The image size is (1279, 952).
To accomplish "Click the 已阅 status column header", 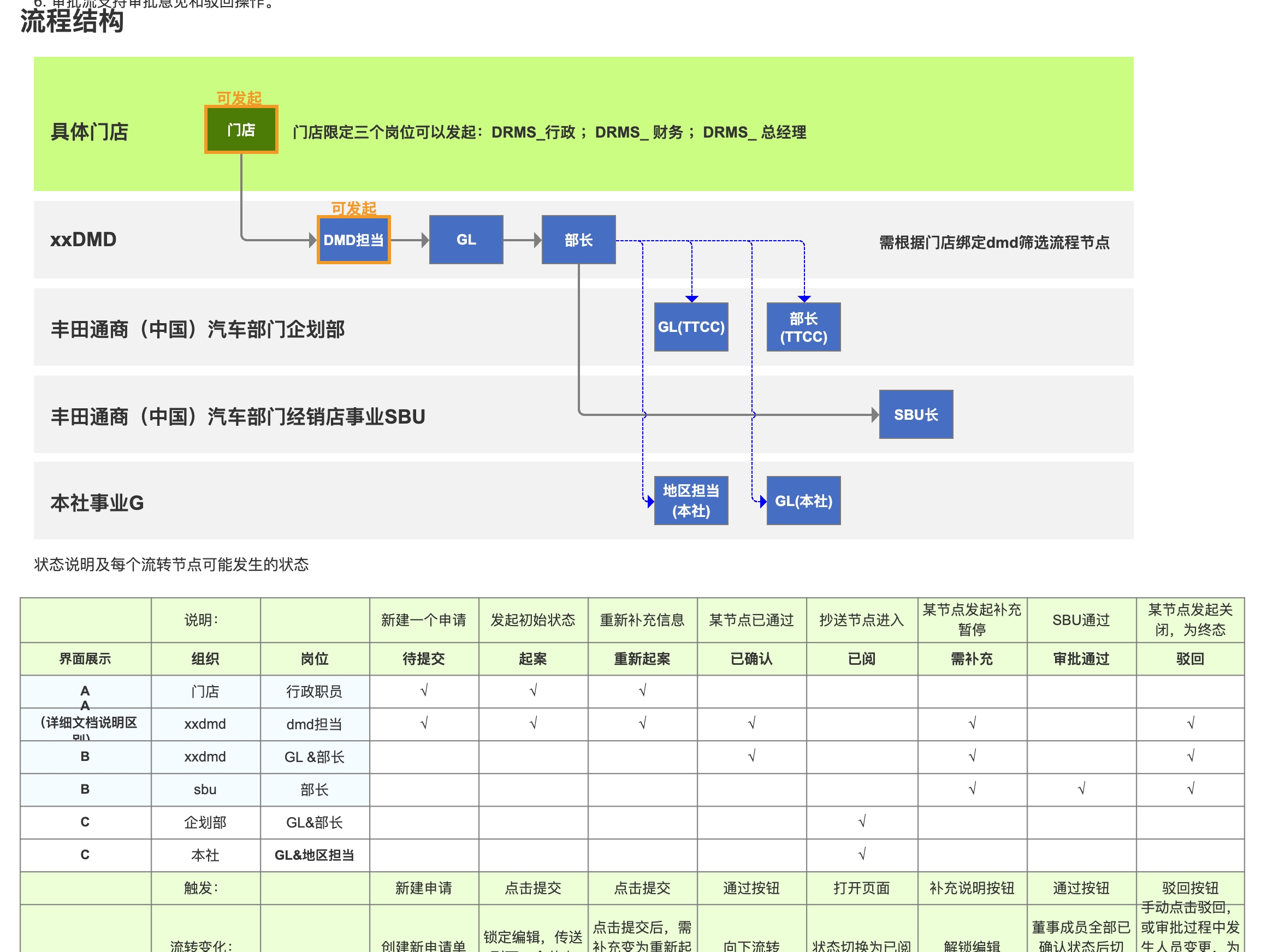I will coord(862,659).
